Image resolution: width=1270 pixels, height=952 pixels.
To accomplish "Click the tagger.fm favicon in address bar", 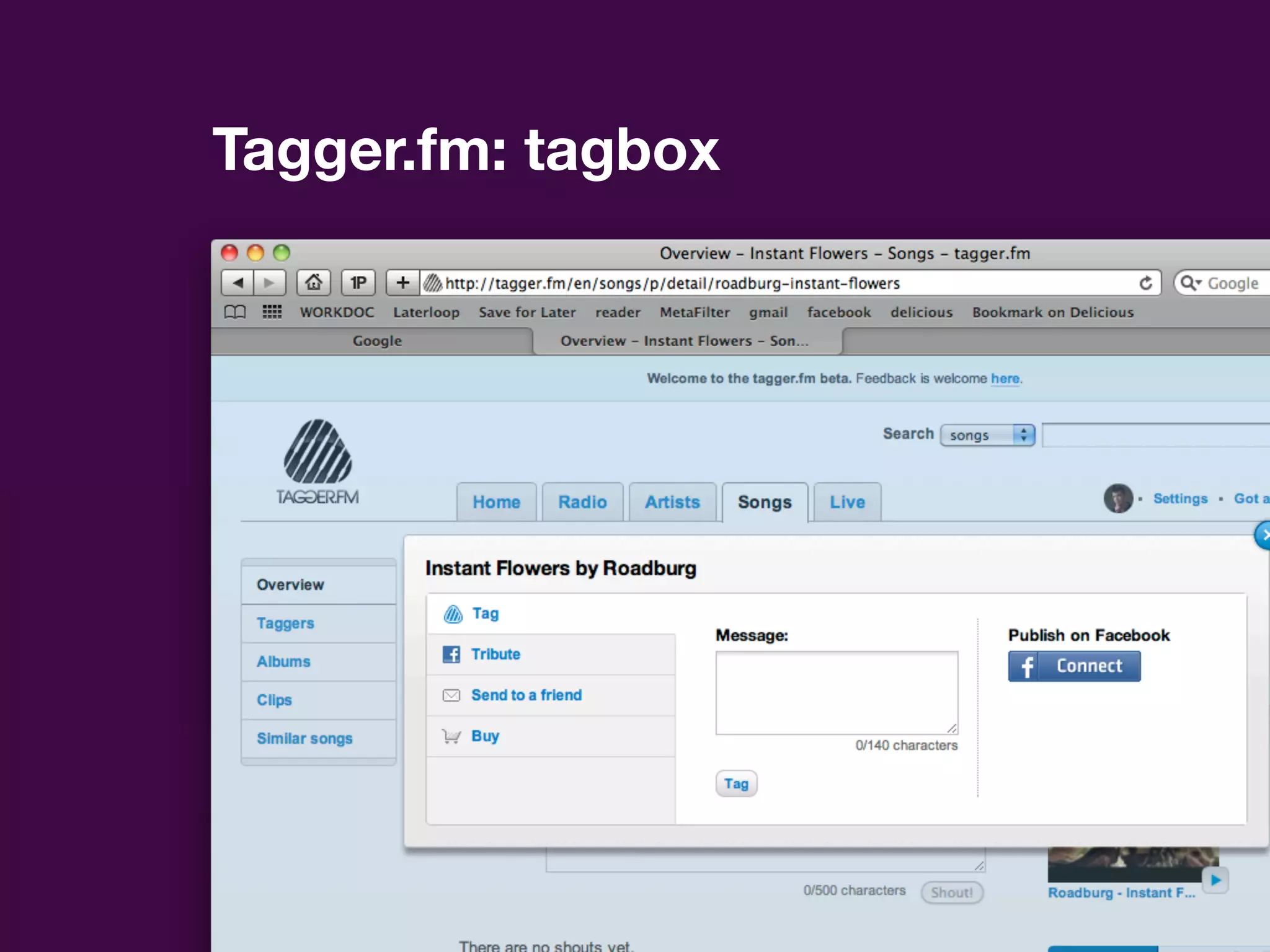I will 432,283.
